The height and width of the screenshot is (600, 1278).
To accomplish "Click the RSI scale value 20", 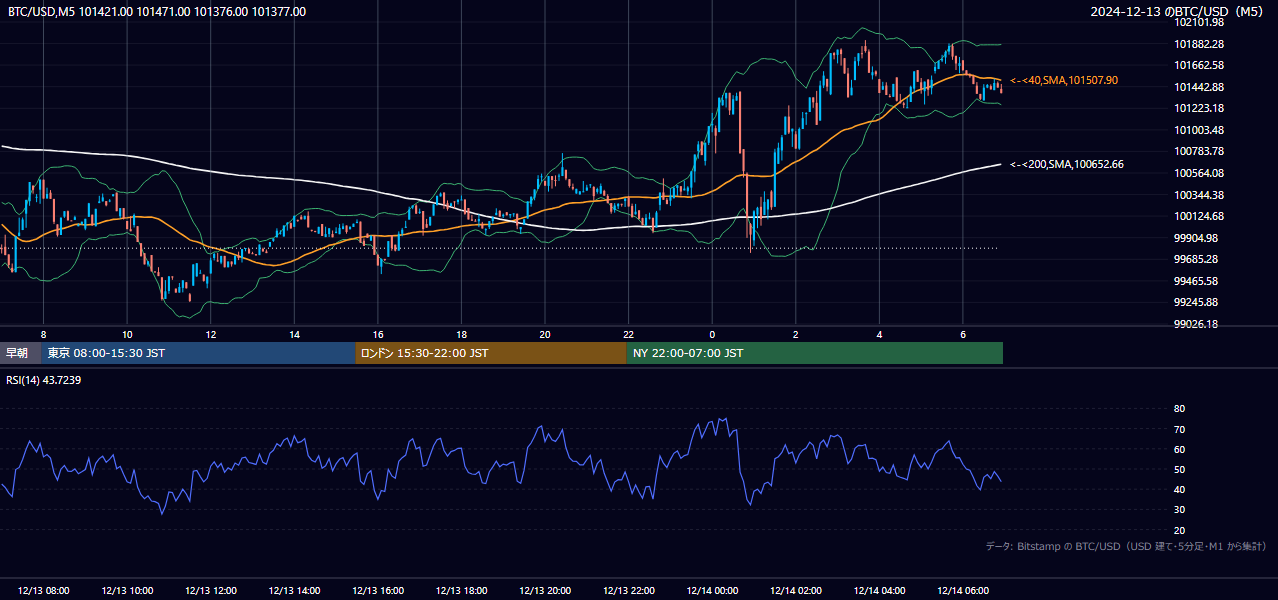I will coord(1180,530).
